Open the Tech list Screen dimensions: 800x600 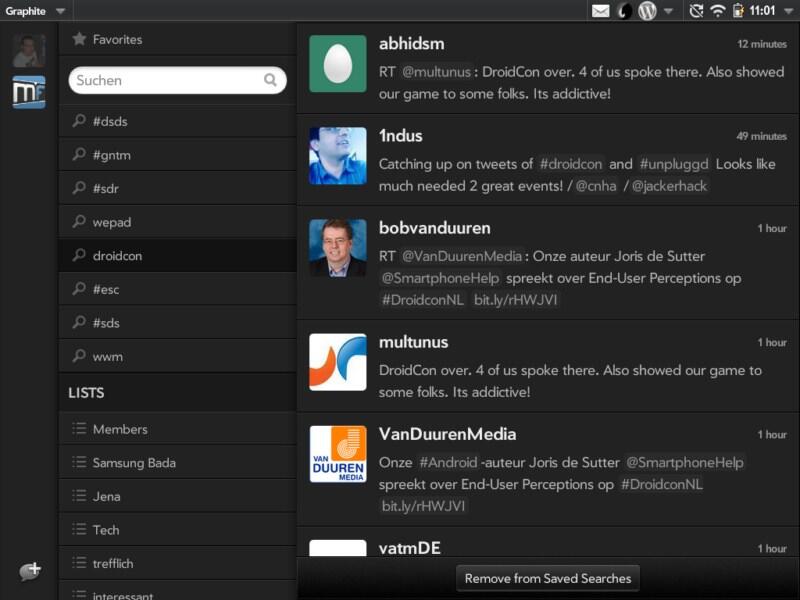[178, 530]
